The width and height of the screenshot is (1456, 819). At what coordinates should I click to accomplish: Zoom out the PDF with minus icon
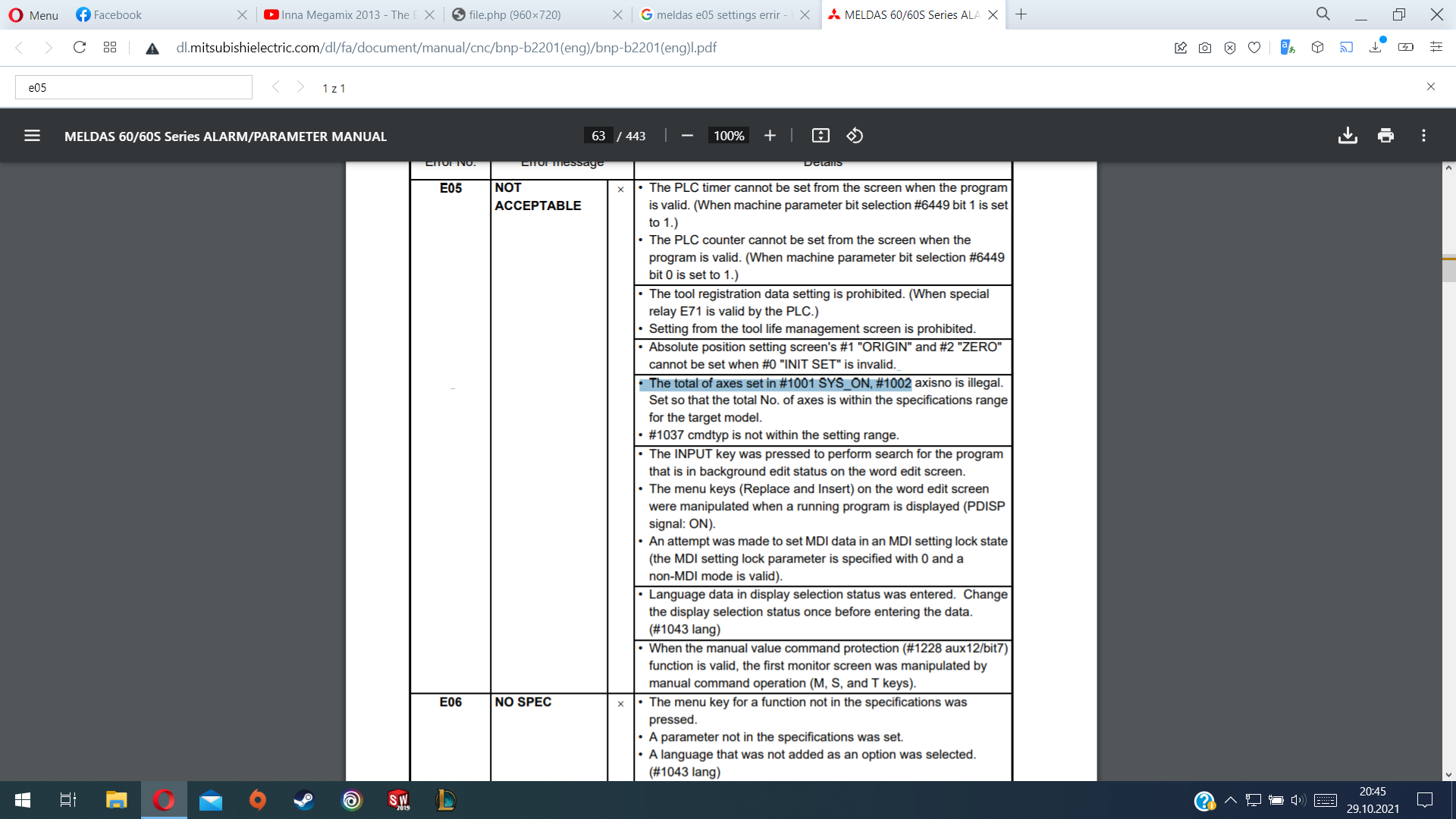click(x=687, y=136)
